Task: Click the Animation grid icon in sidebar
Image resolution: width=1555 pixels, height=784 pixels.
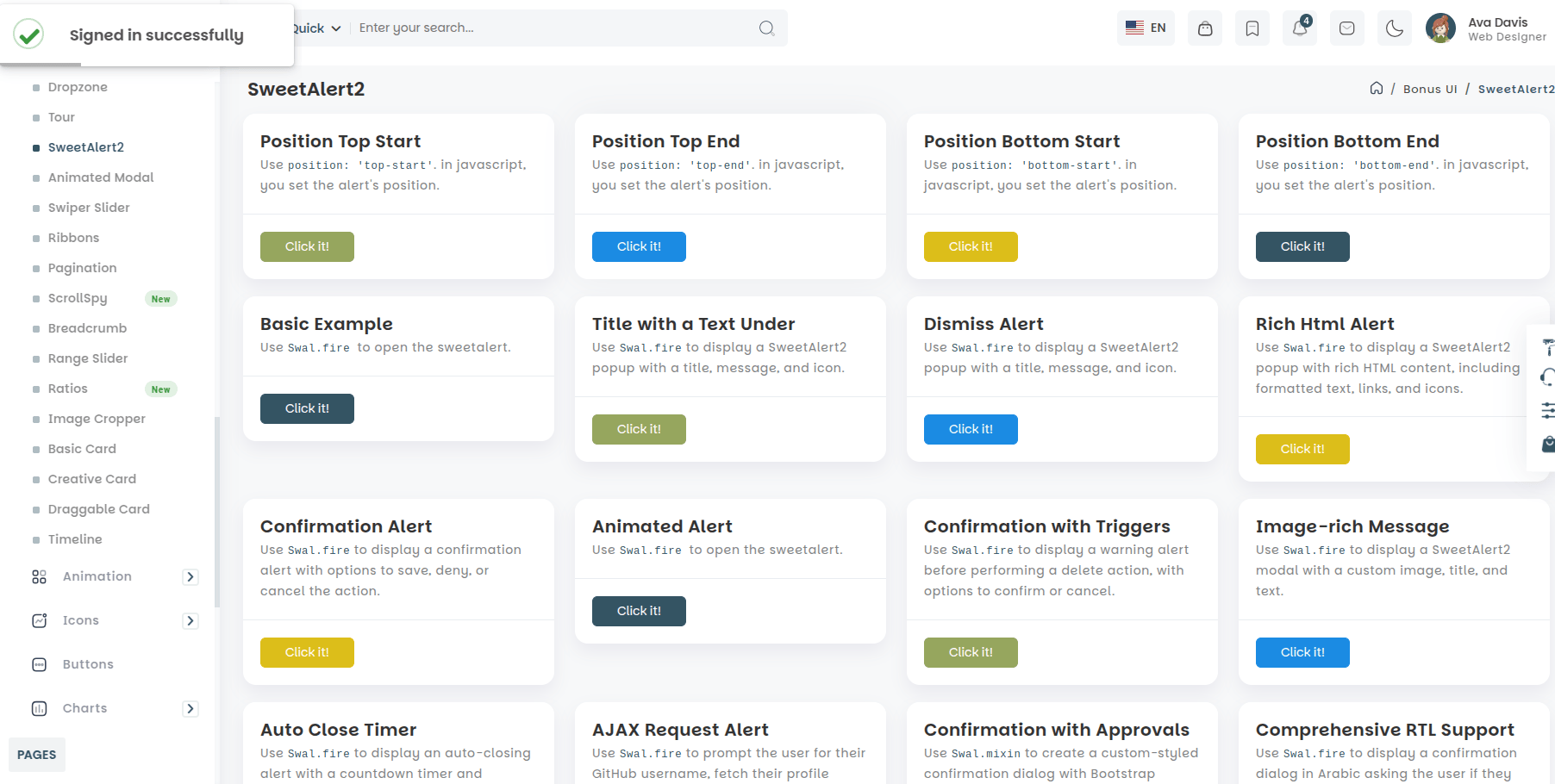Action: (40, 576)
